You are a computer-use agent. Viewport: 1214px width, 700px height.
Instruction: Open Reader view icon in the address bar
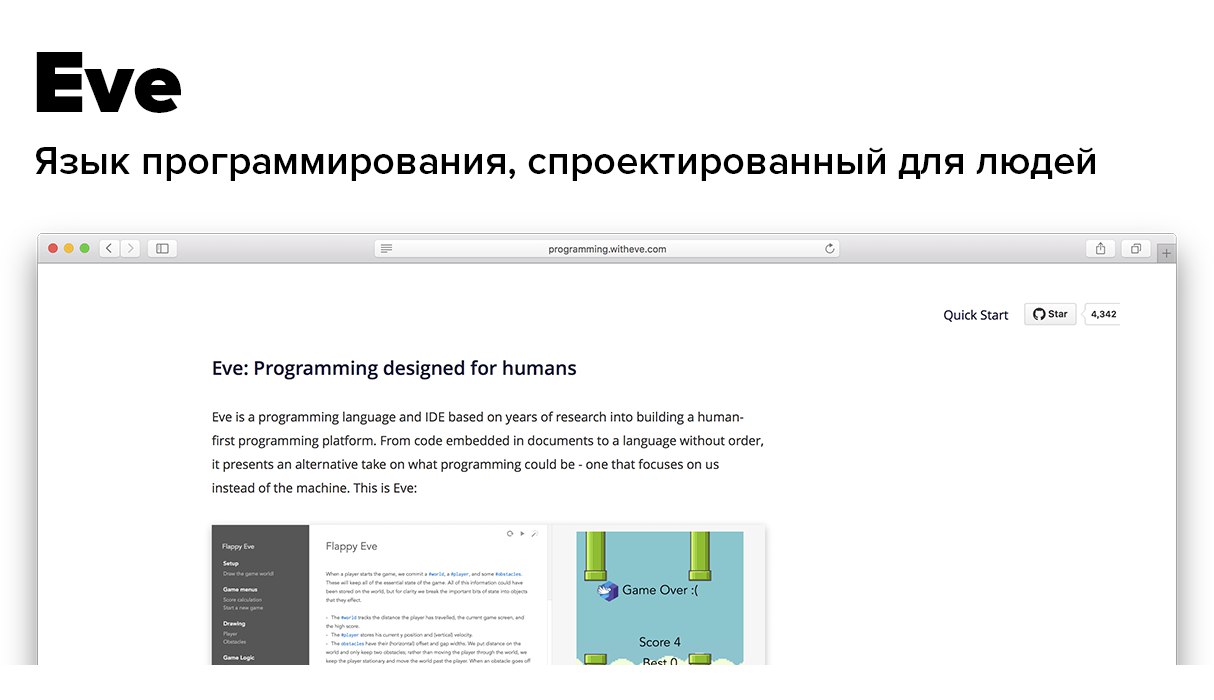387,249
